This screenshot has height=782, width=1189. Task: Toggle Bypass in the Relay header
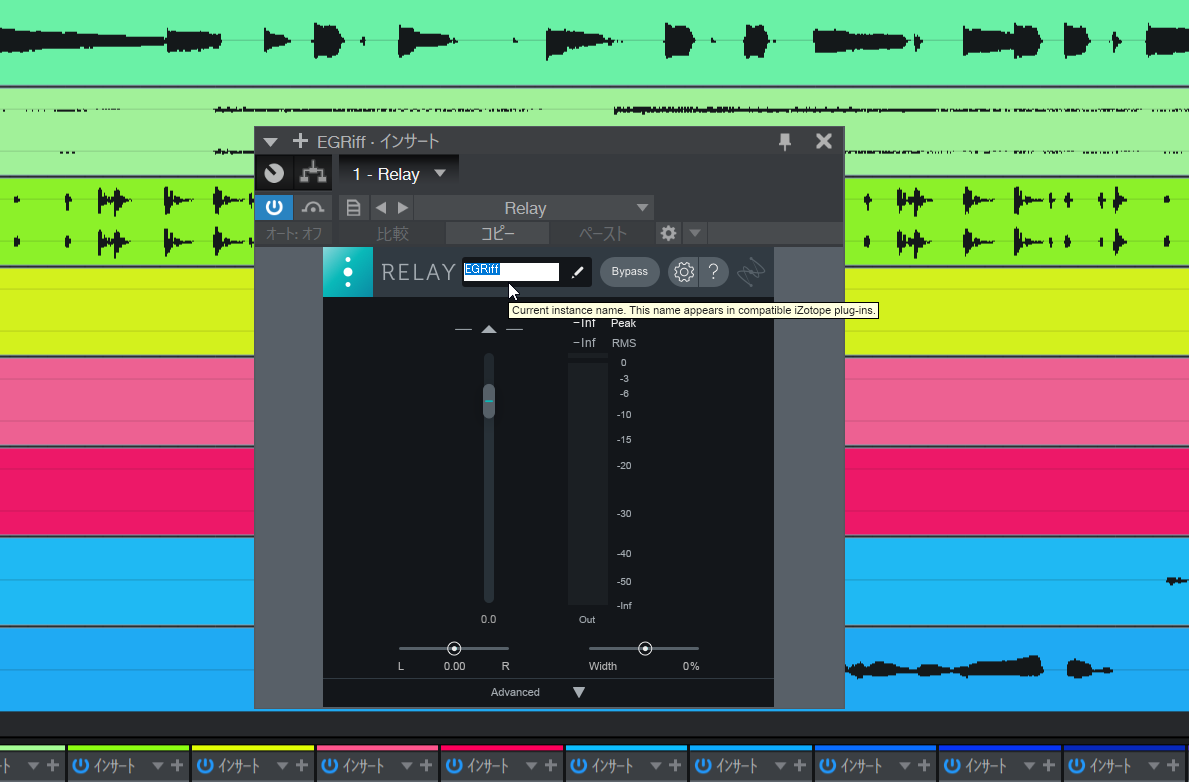click(x=629, y=272)
